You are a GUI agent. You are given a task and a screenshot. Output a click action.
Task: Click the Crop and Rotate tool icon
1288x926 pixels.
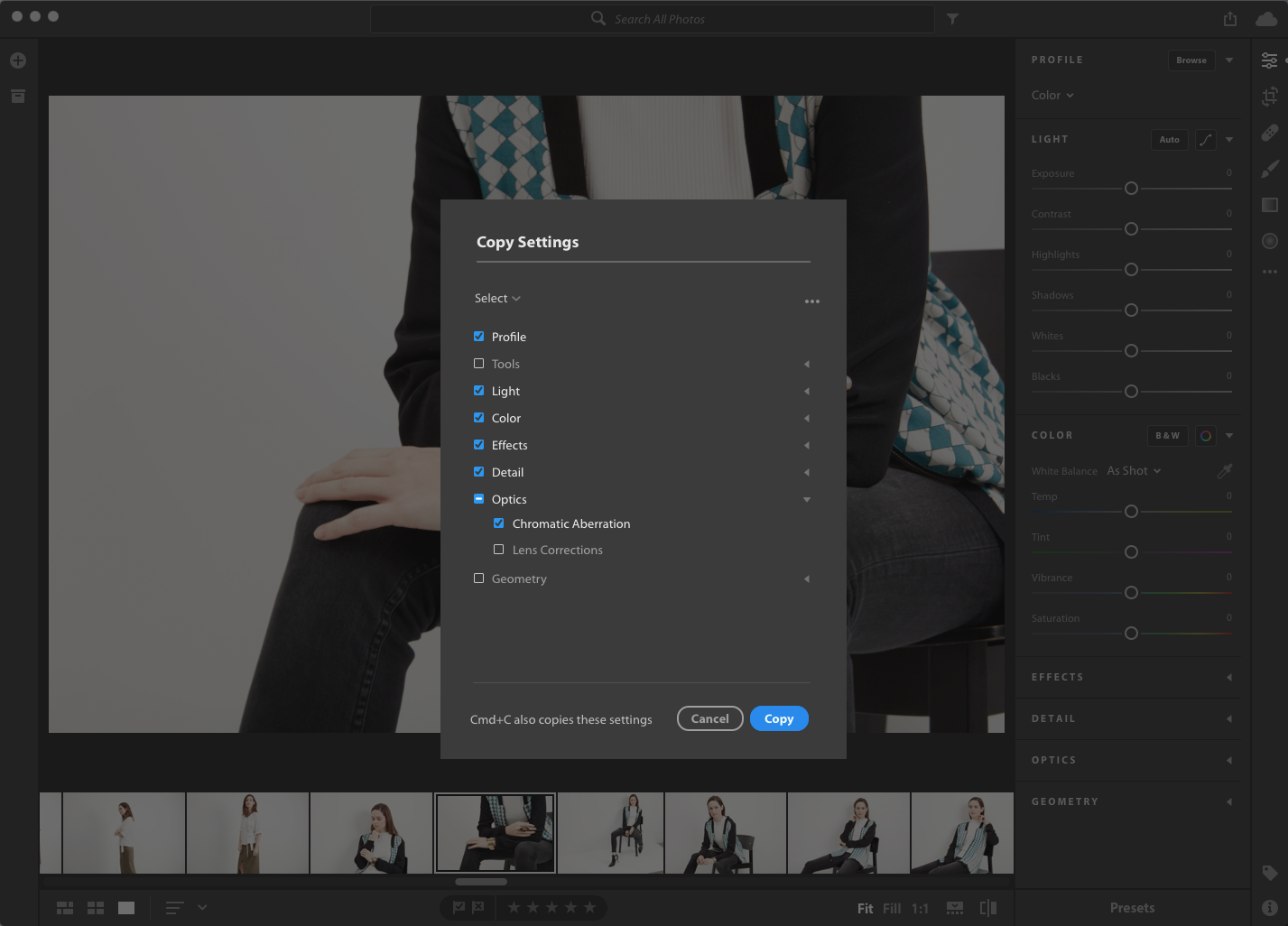point(1270,97)
